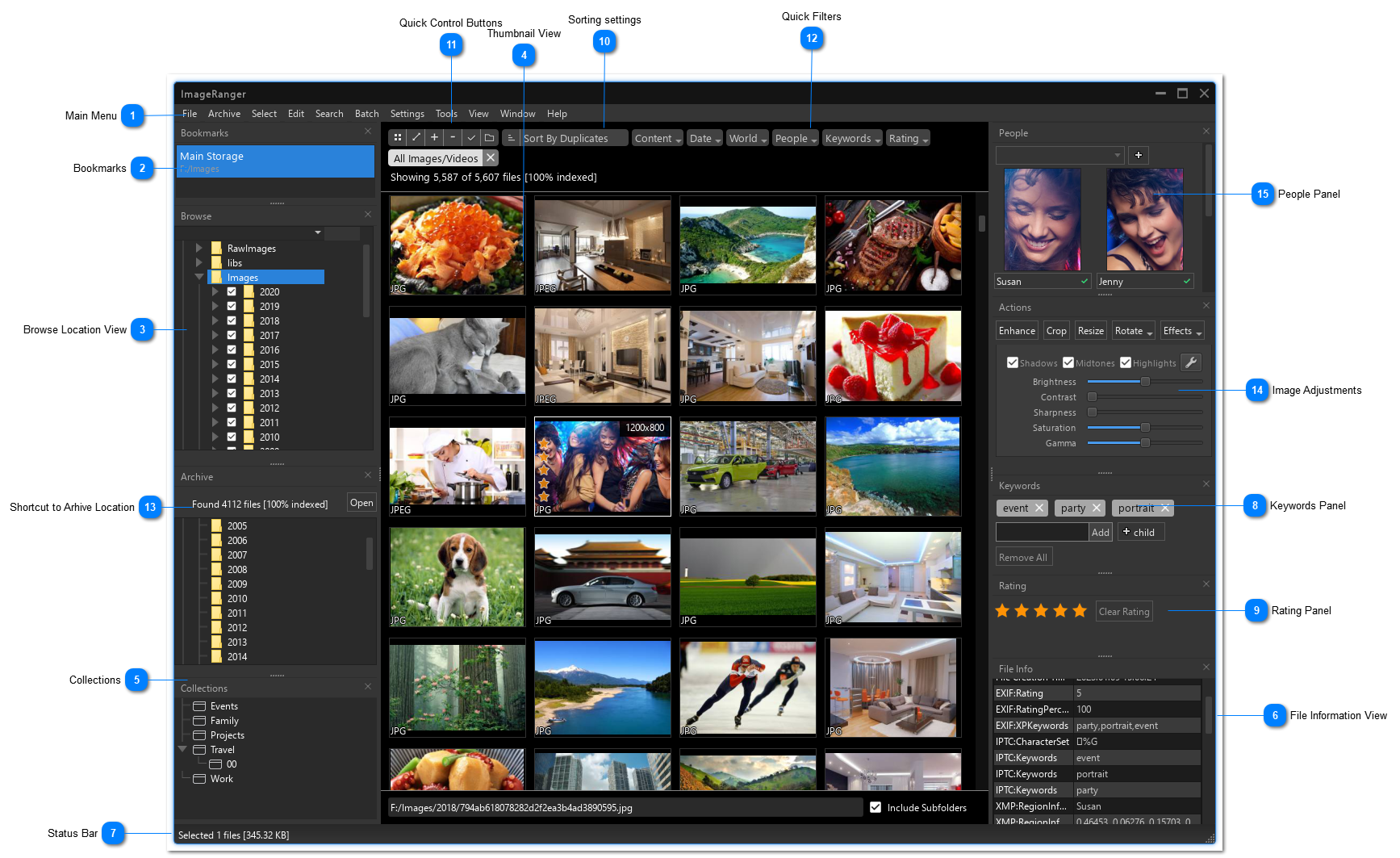Close the Browse panel

point(368,215)
